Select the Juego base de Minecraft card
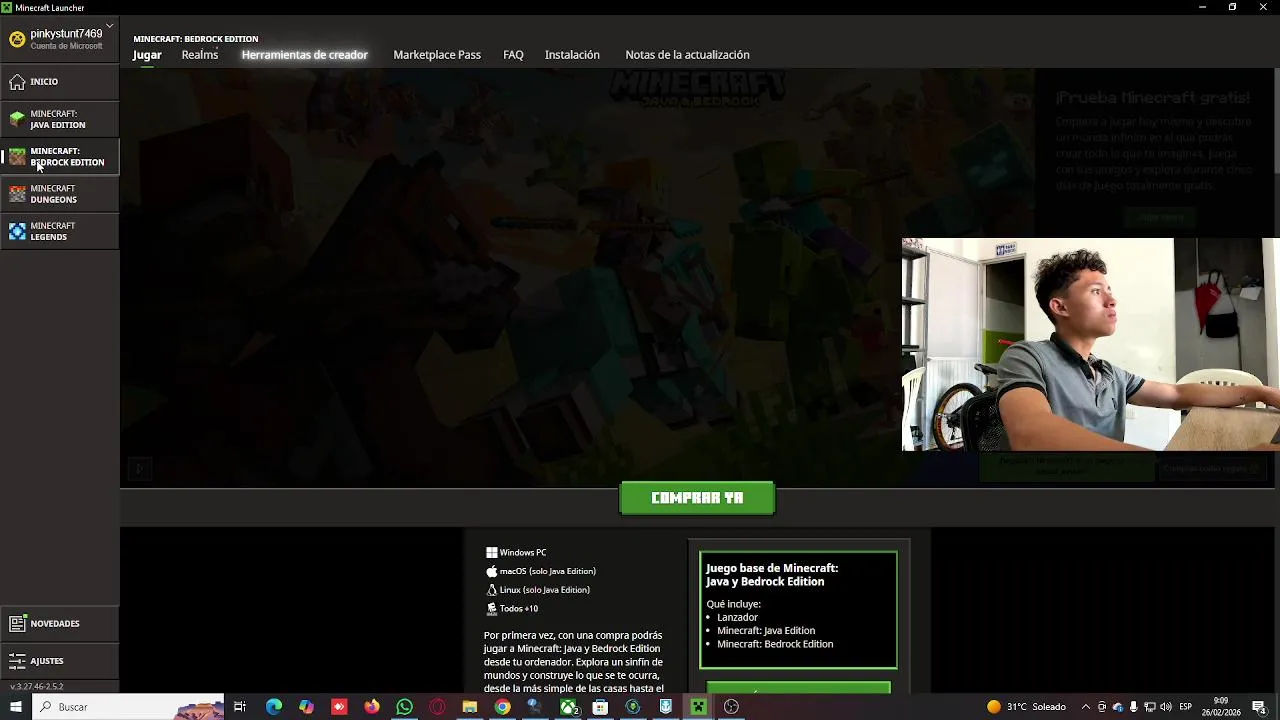Viewport: 1280px width, 720px height. tap(798, 610)
